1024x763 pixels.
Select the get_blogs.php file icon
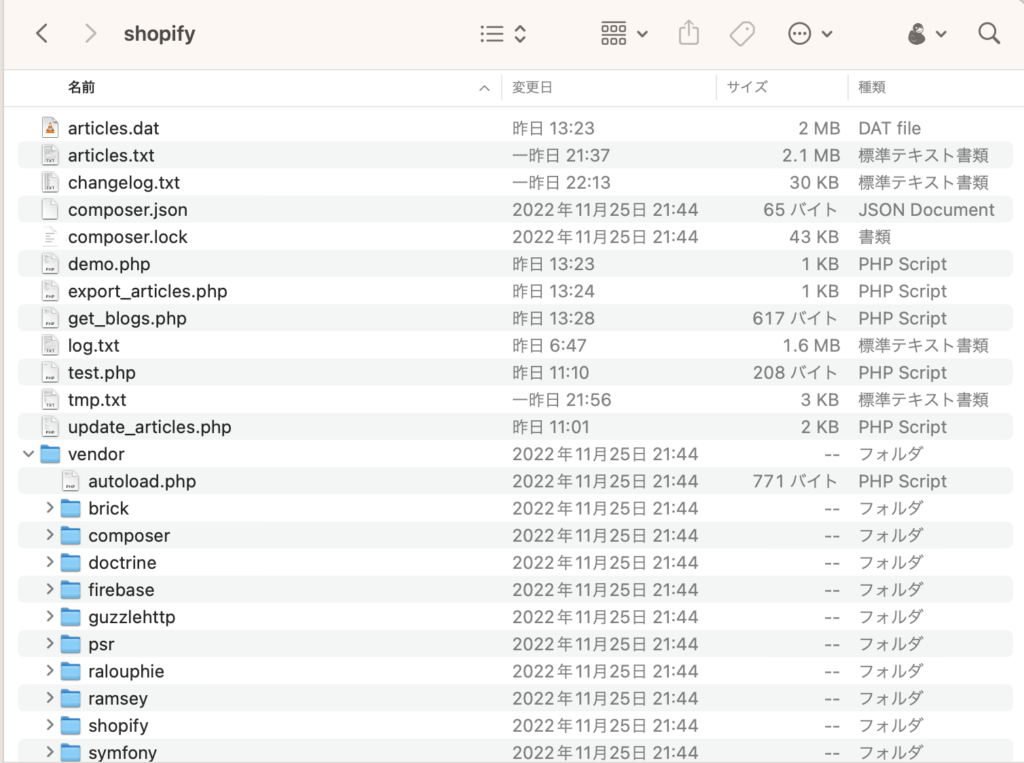point(50,317)
